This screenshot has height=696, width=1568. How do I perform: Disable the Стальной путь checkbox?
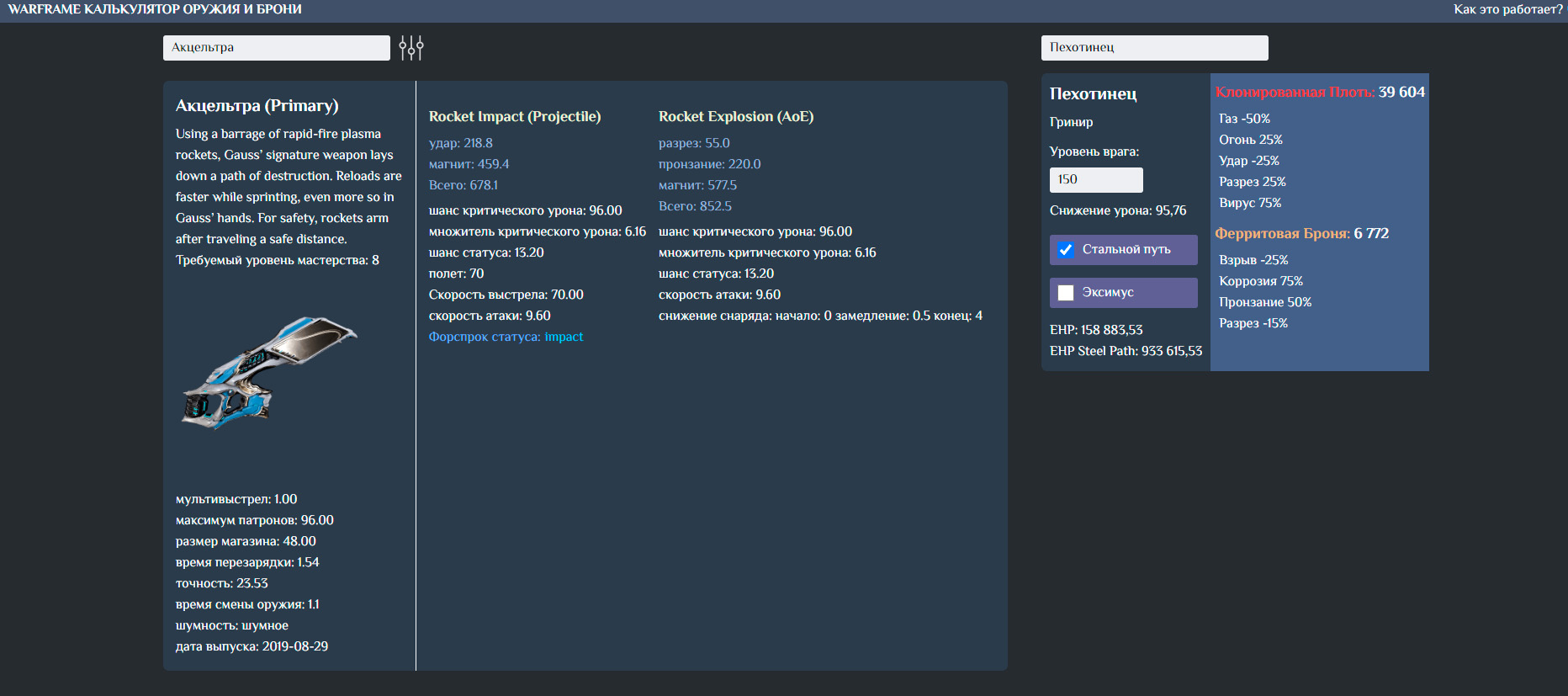(1066, 250)
